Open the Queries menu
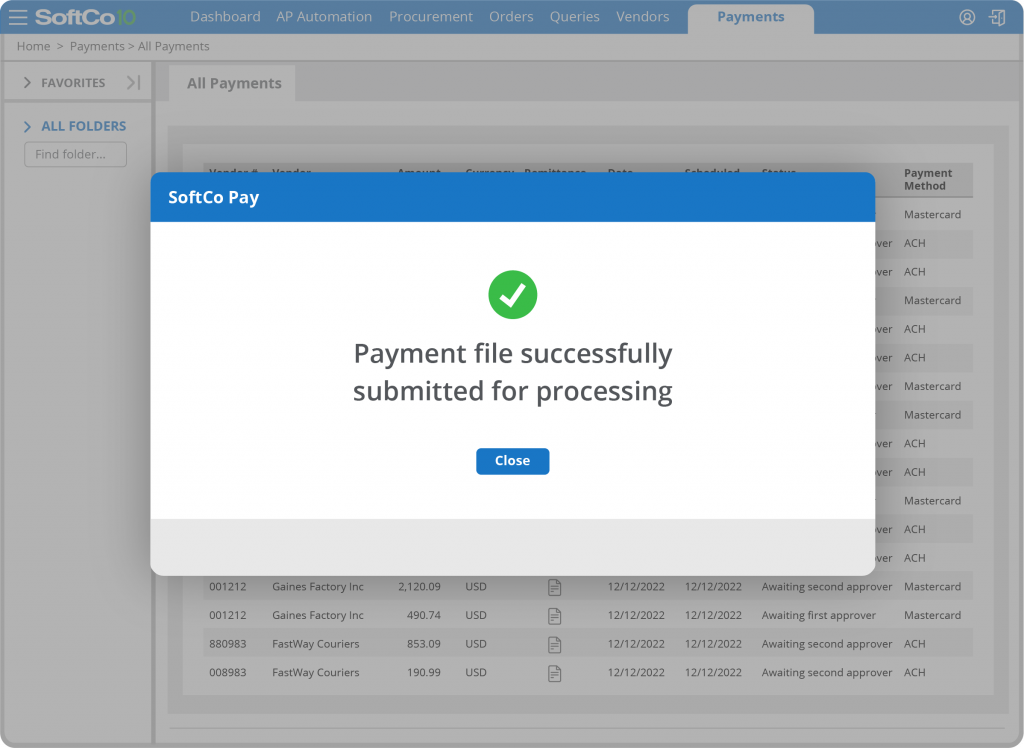The width and height of the screenshot is (1024, 748). (575, 17)
